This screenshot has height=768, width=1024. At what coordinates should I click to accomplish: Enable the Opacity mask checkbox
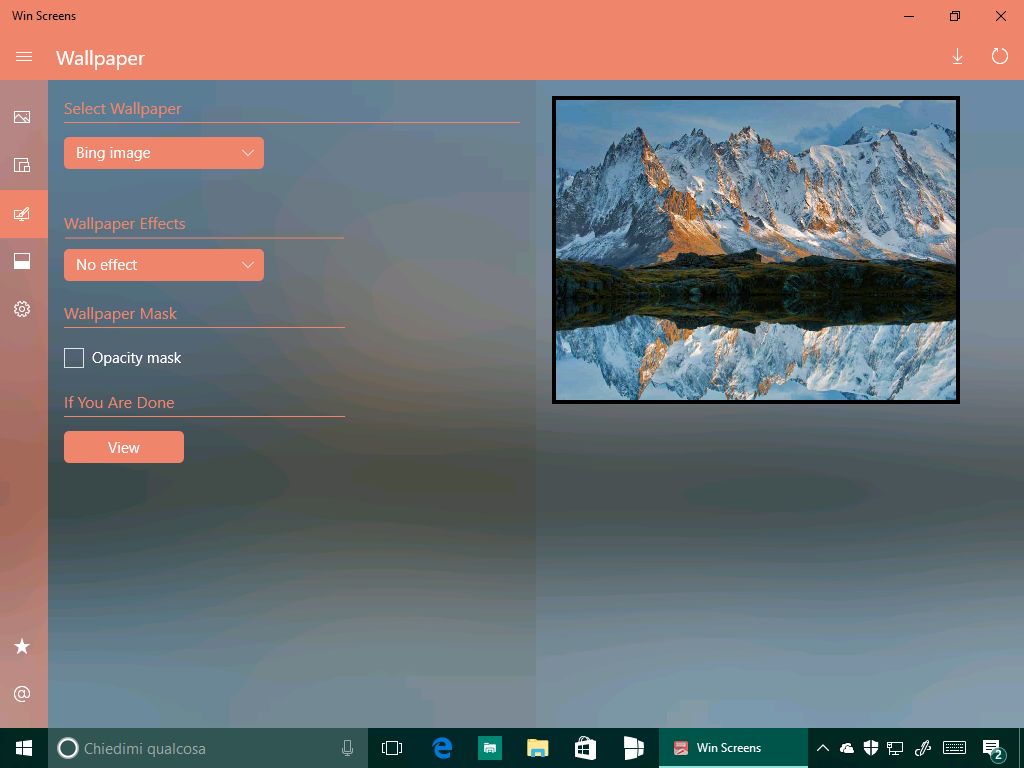click(x=74, y=358)
